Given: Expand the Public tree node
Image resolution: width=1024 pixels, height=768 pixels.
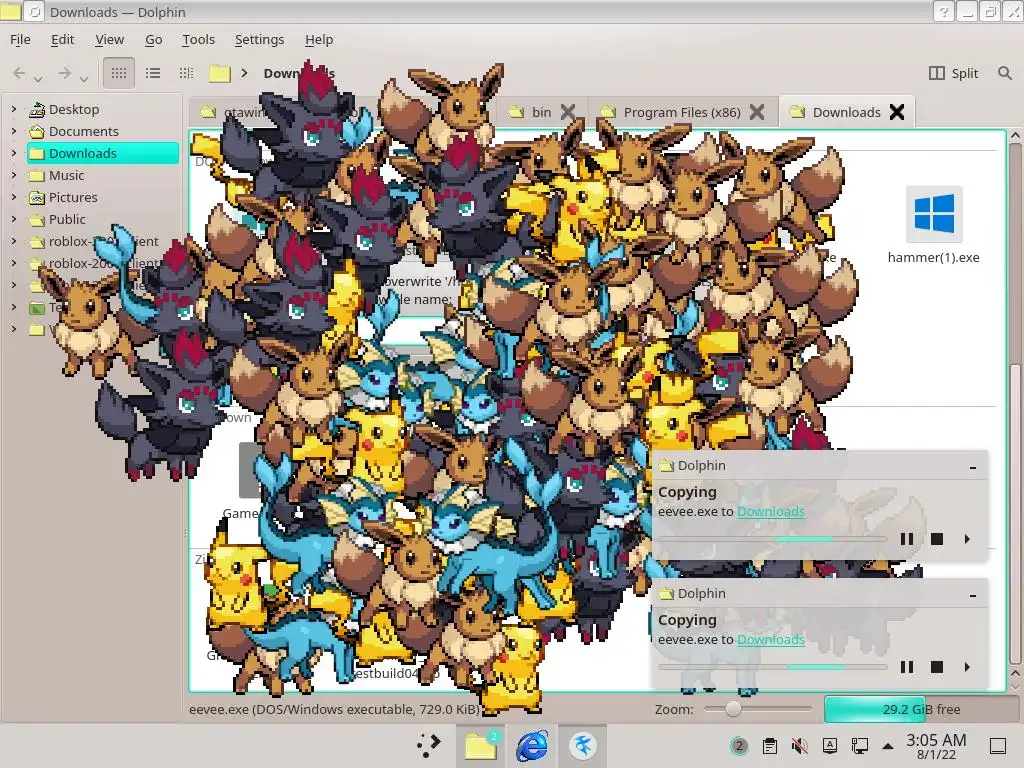Looking at the screenshot, I should pos(14,219).
